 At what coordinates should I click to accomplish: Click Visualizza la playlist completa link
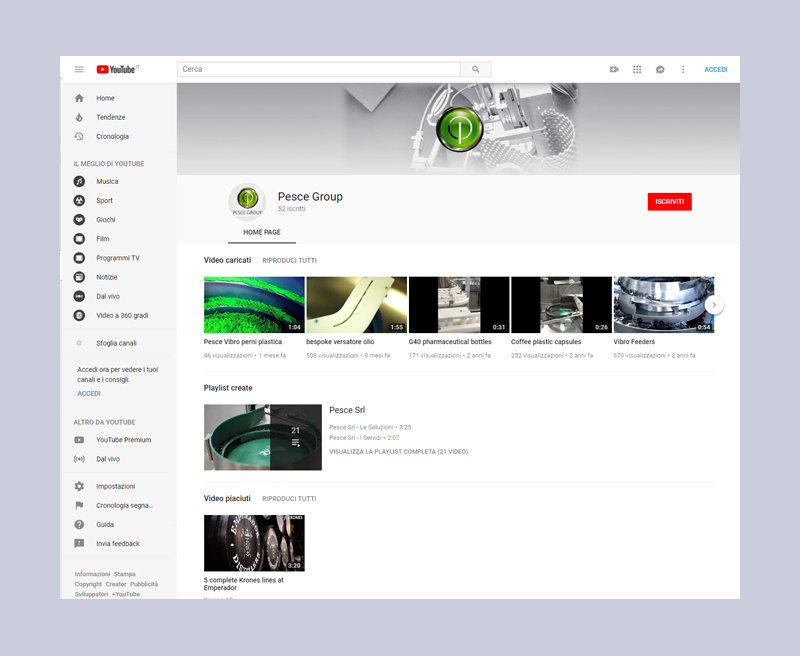point(398,451)
